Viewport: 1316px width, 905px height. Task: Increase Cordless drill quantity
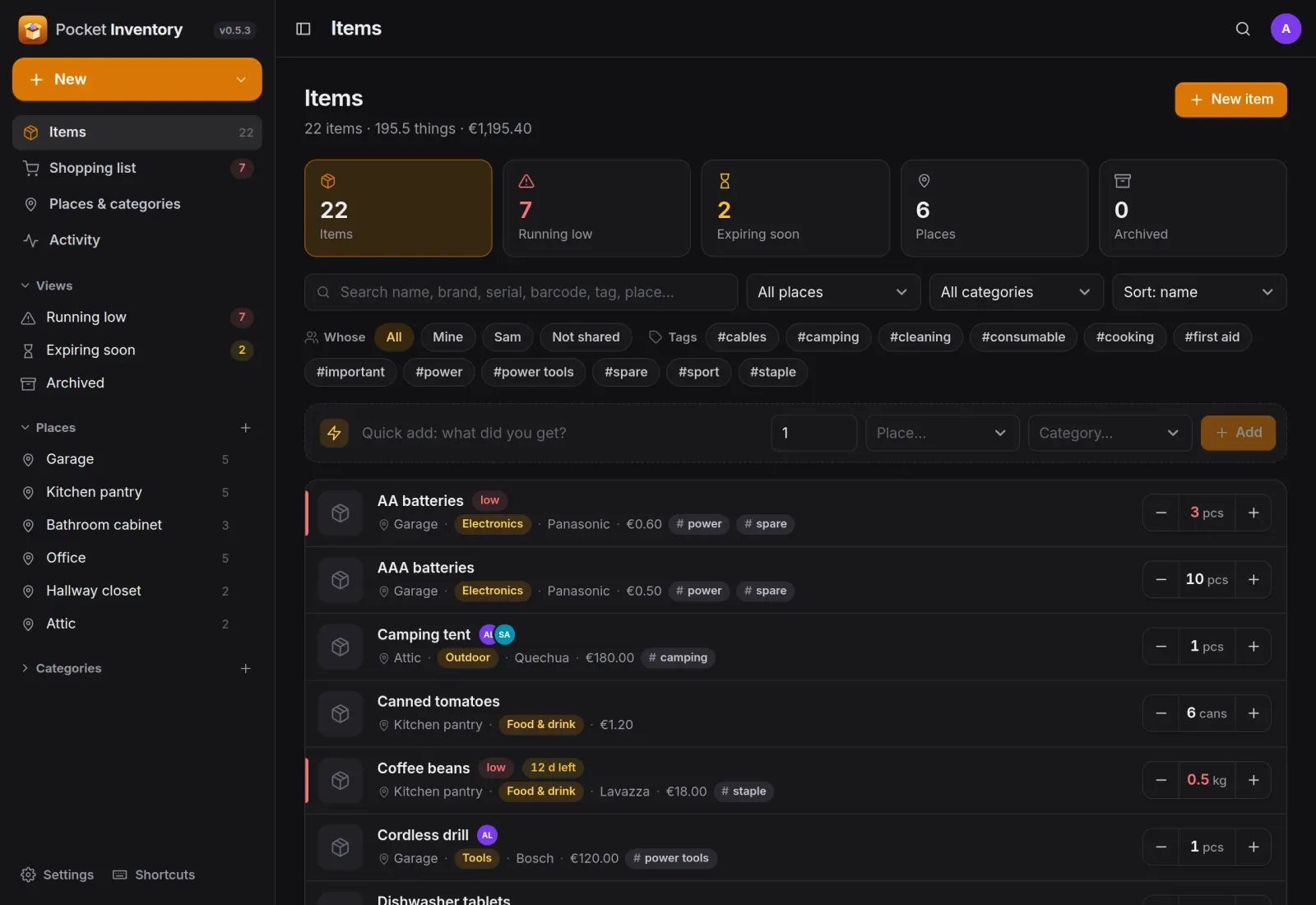(1253, 847)
